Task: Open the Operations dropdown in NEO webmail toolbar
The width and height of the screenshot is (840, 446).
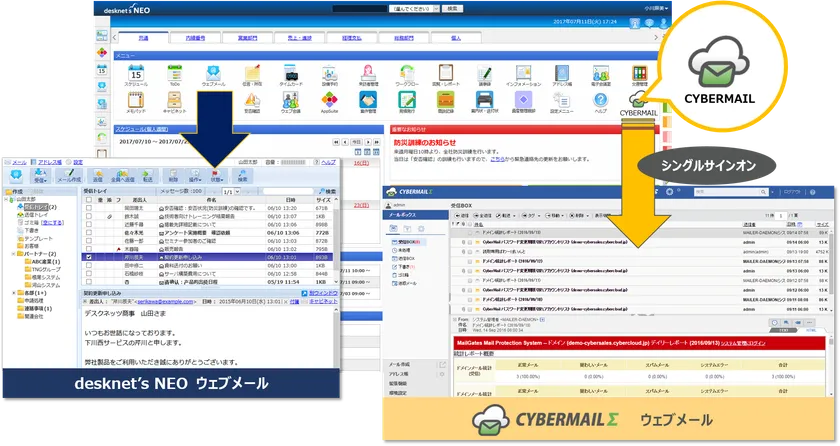Action: point(196,176)
